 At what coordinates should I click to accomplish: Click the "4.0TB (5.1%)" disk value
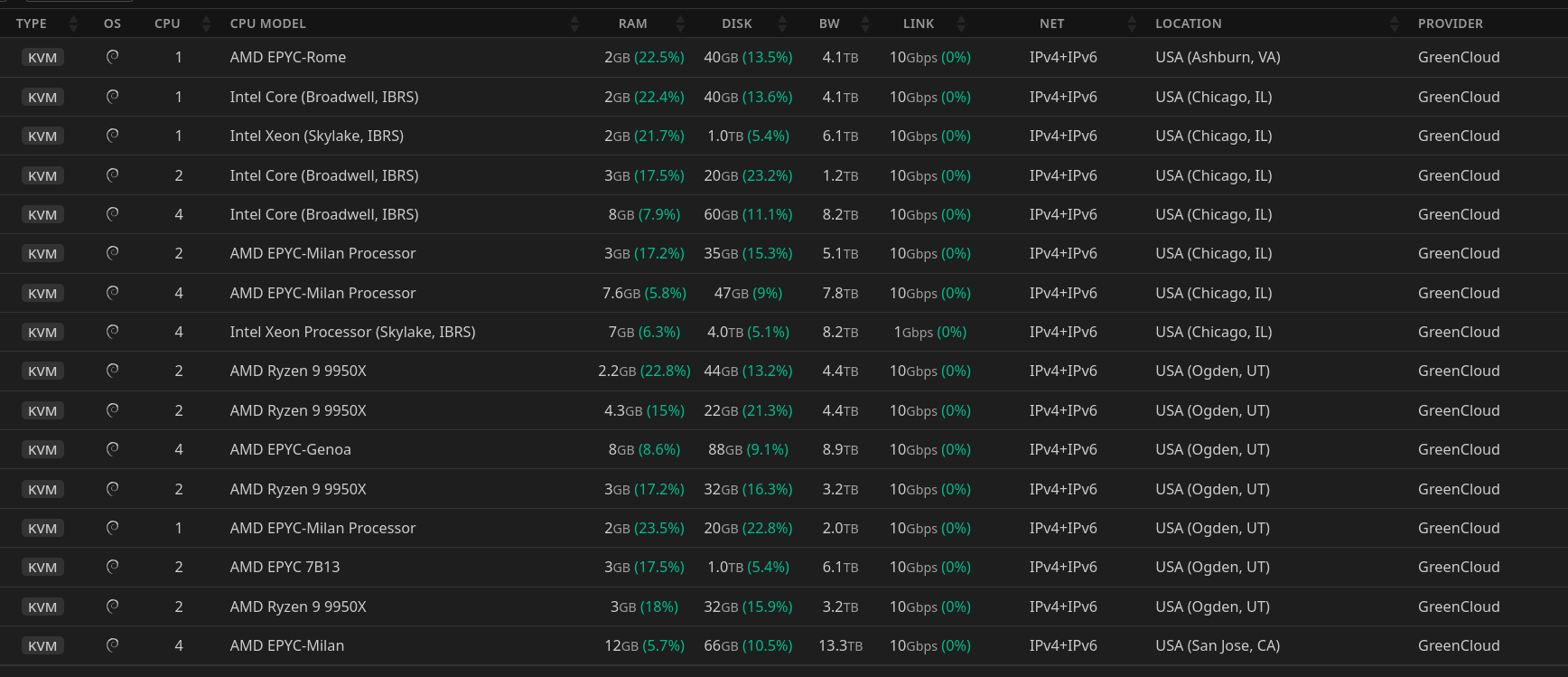click(748, 332)
